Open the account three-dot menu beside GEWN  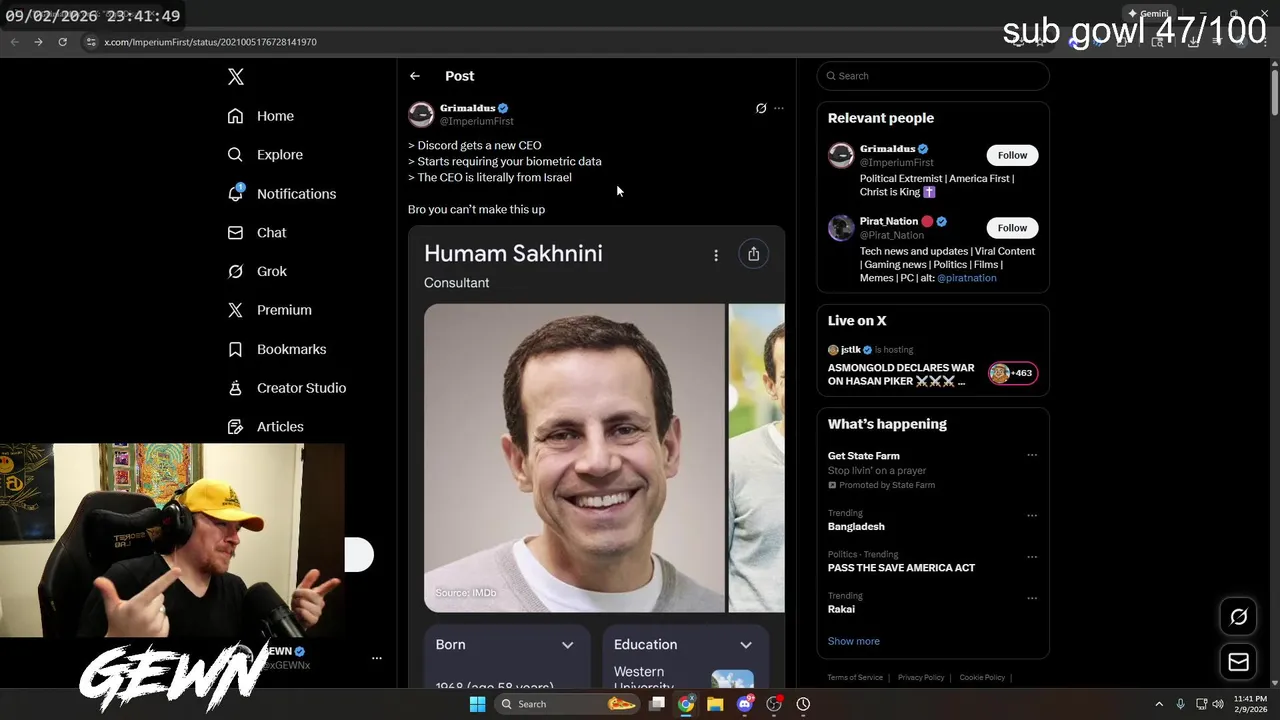377,658
